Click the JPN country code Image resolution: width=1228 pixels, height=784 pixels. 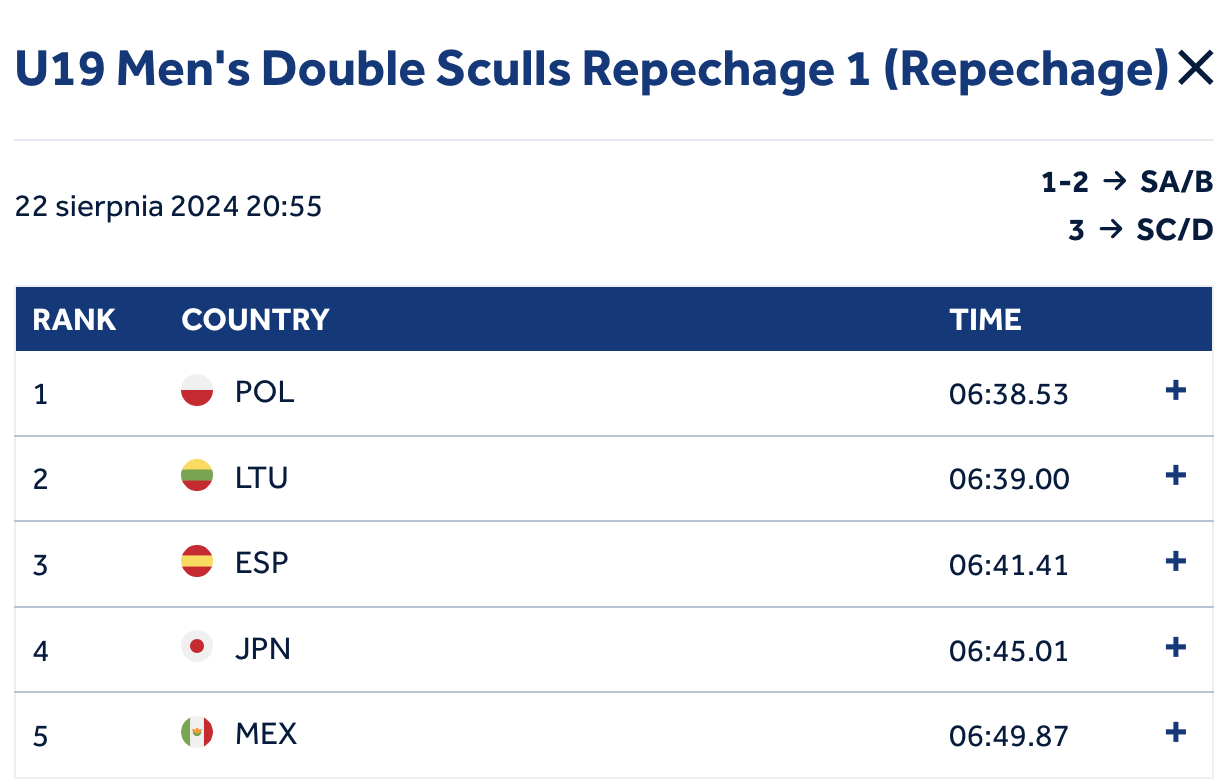[x=263, y=648]
